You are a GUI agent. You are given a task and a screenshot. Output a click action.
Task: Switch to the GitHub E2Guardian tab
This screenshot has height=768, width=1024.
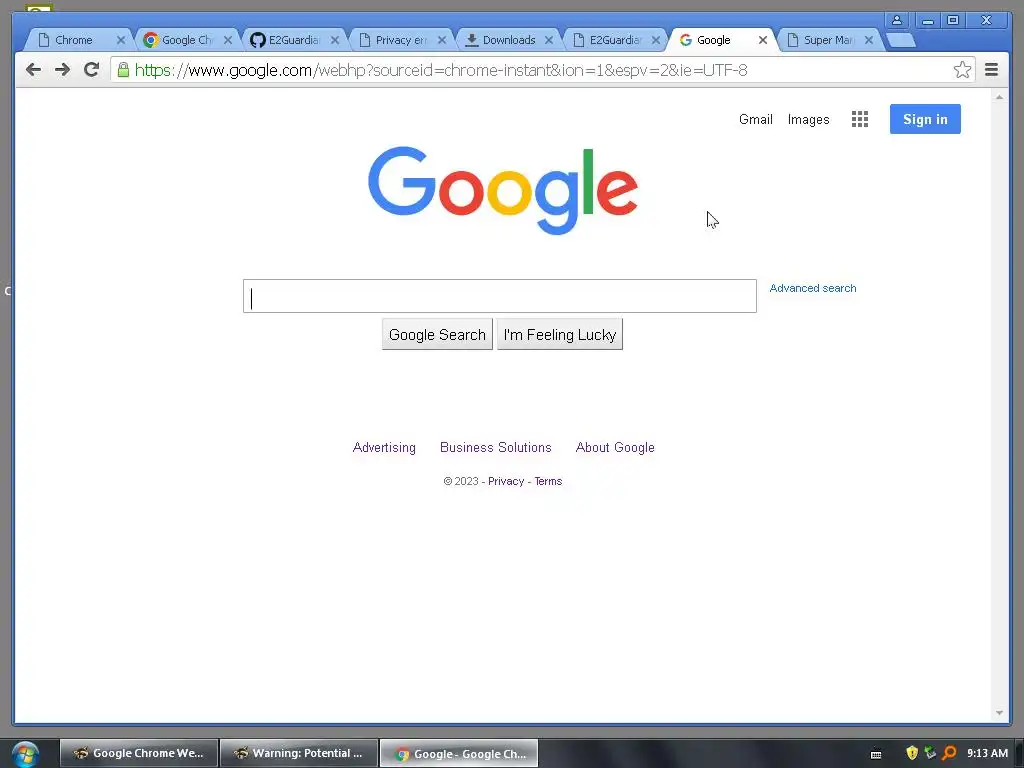[293, 40]
